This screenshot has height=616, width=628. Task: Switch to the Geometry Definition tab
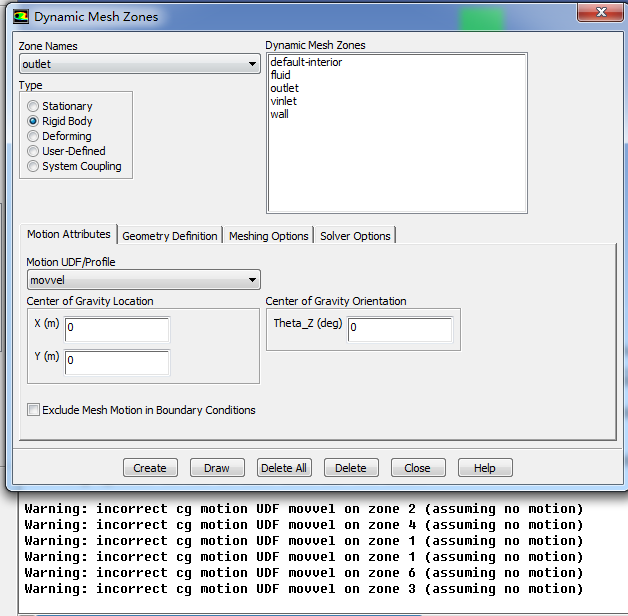click(170, 236)
